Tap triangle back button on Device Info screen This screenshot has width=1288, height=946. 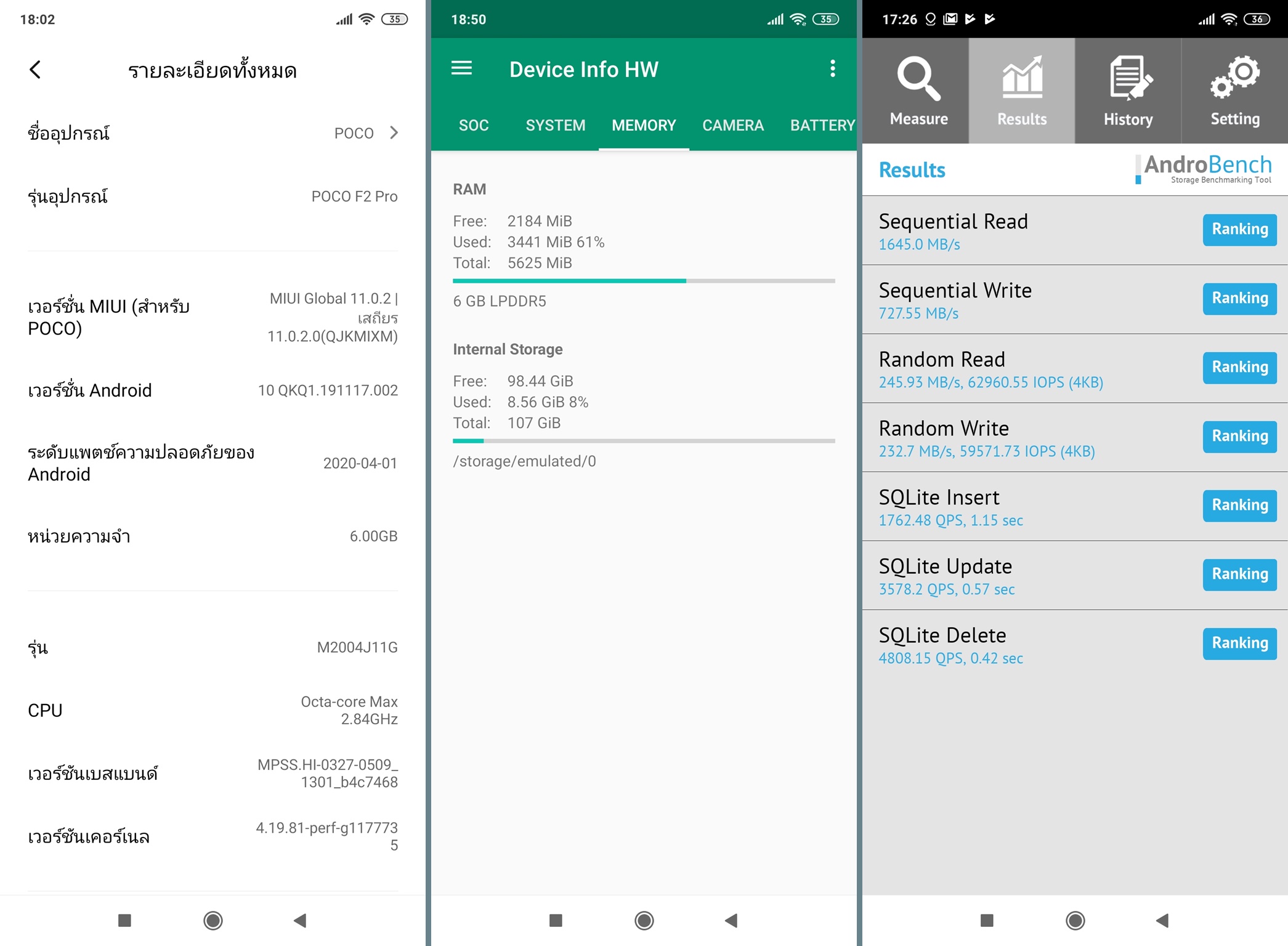(731, 920)
